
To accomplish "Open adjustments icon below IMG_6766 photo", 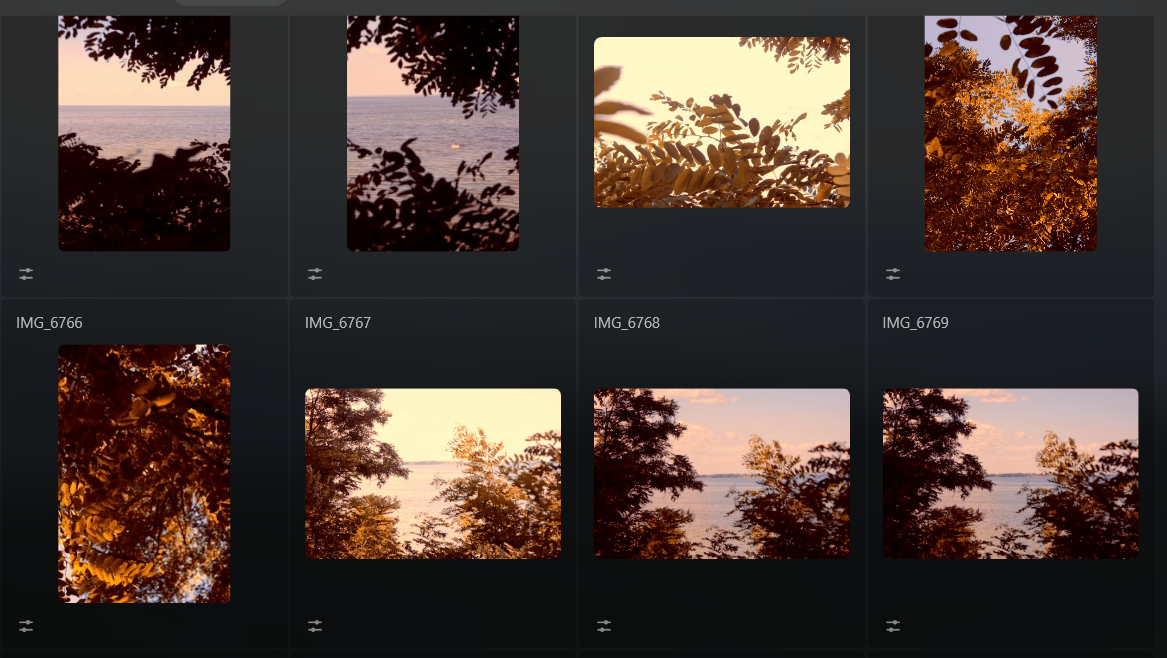I will coord(26,626).
